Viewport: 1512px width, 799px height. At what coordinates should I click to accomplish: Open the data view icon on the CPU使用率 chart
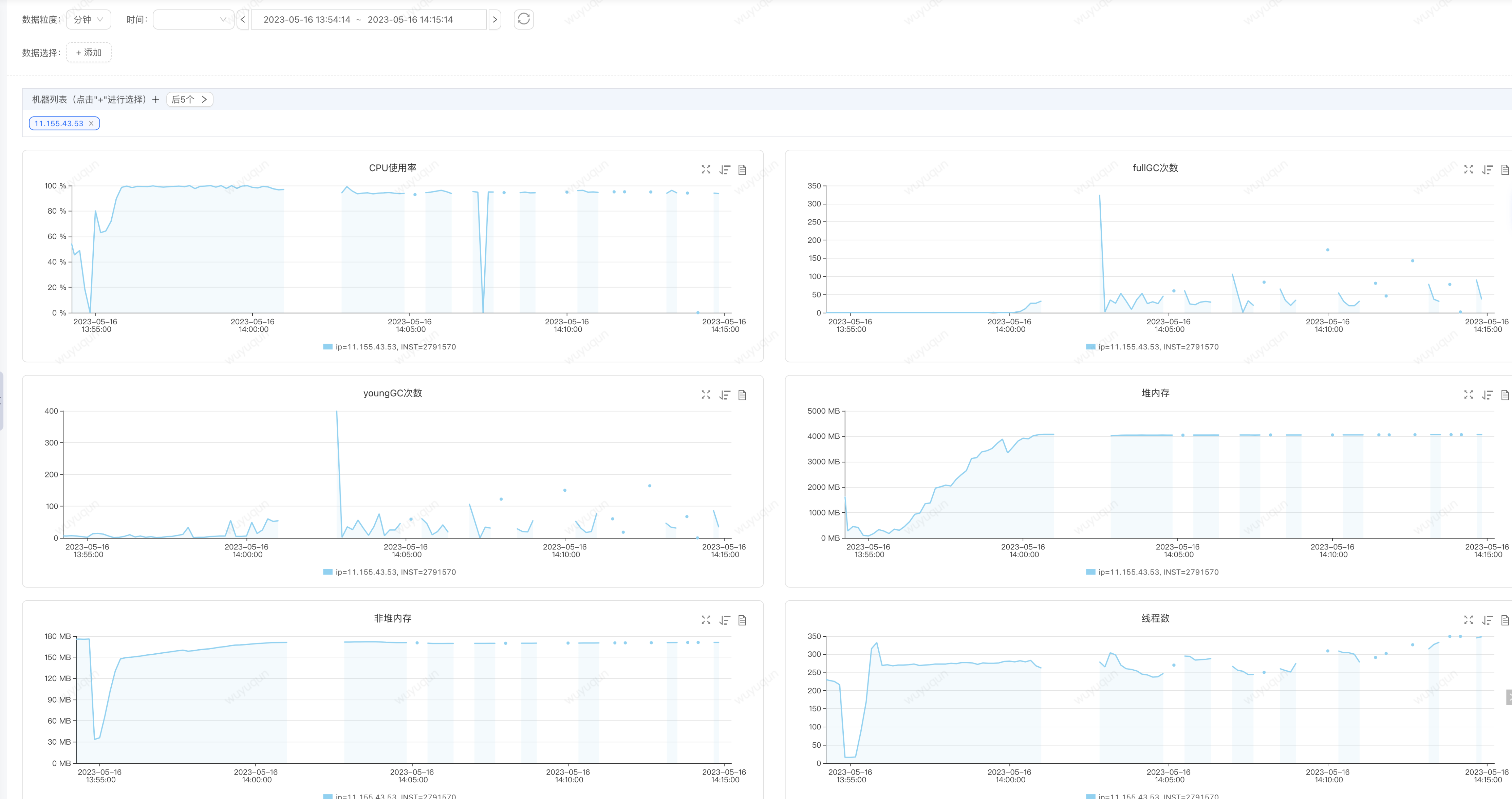[742, 170]
